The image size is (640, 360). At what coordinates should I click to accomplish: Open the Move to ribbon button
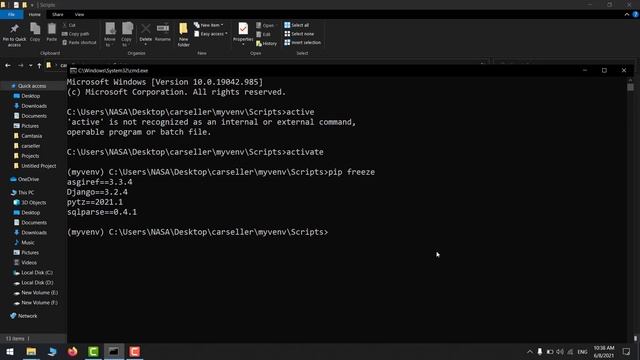(110, 35)
